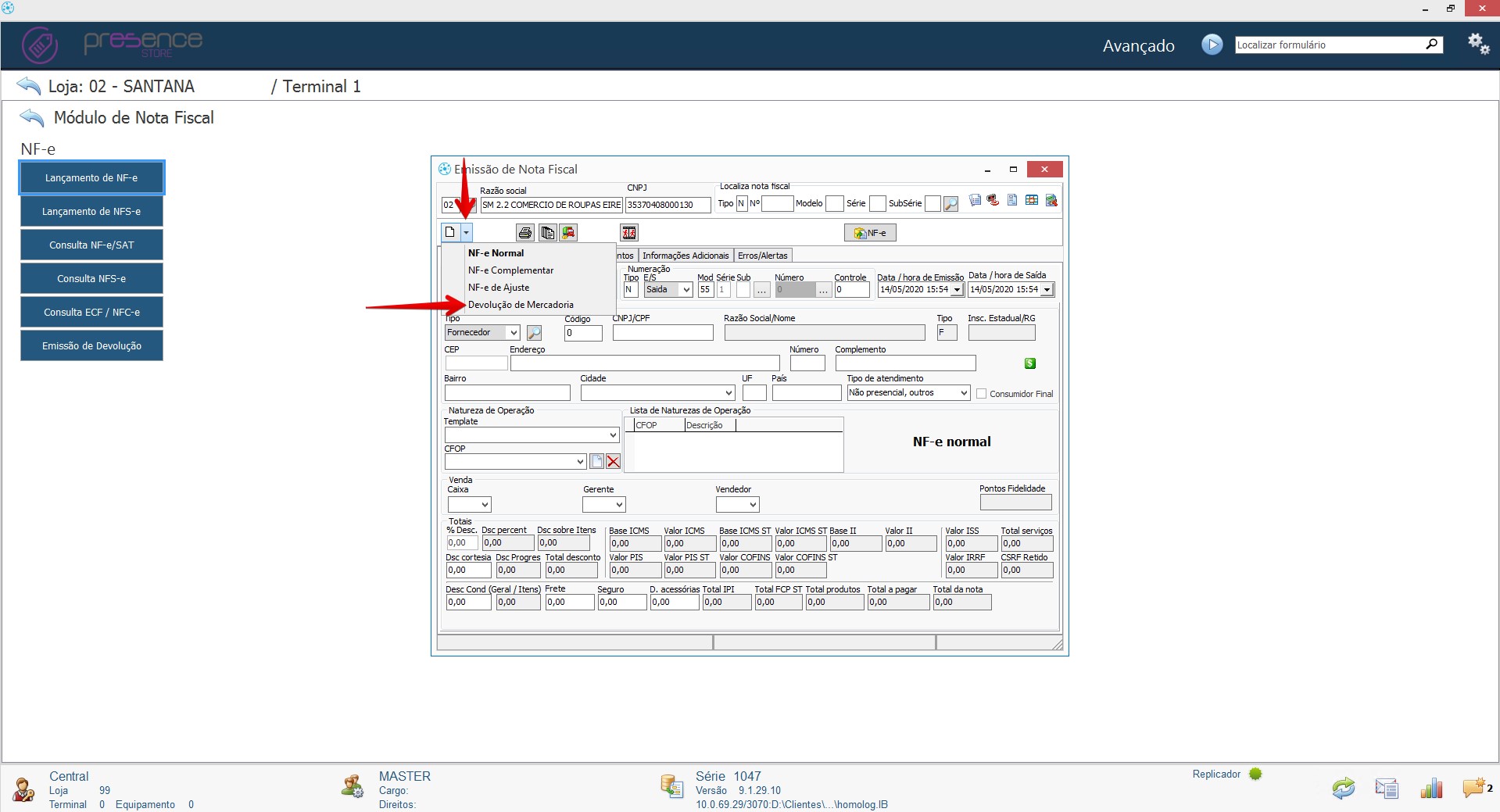Click the green refresh arrows icon in status bar
Viewport: 1500px width, 812px height.
[1344, 788]
